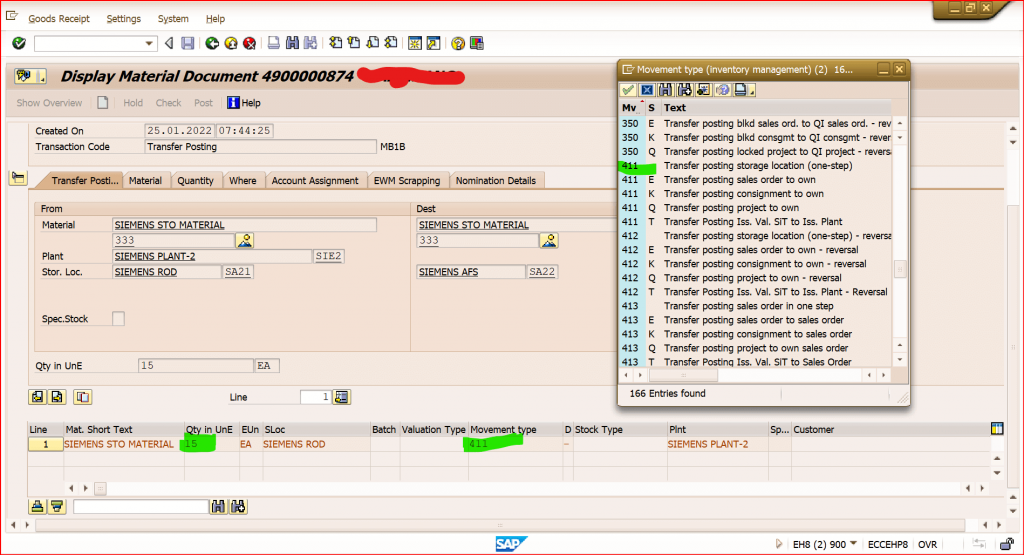The width and height of the screenshot is (1024, 555).
Task: Click the personal value list icon in Movement type popup
Action: click(703, 89)
